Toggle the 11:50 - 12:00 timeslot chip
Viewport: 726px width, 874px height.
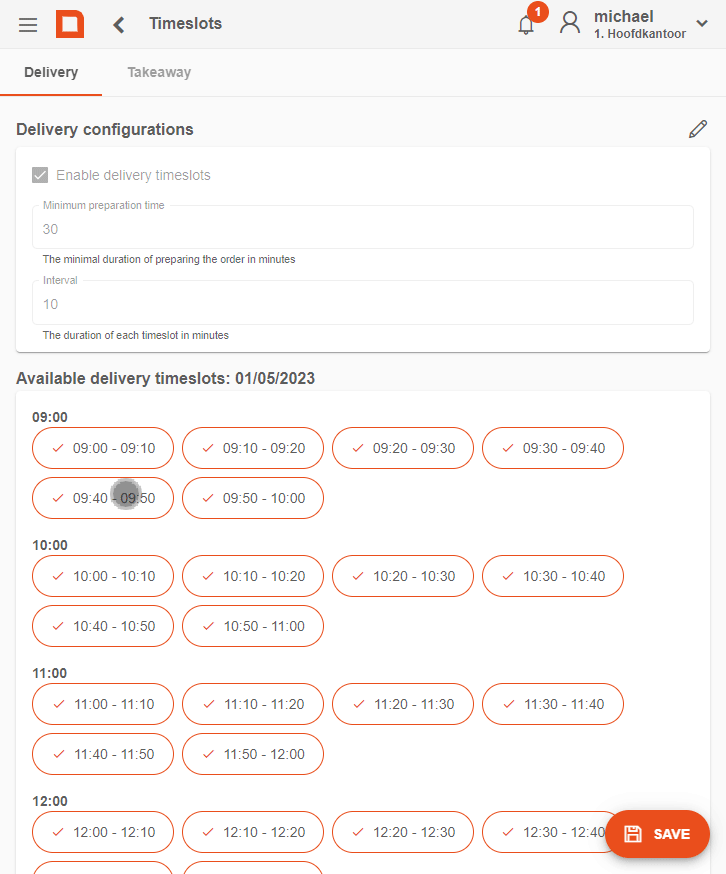pyautogui.click(x=253, y=754)
